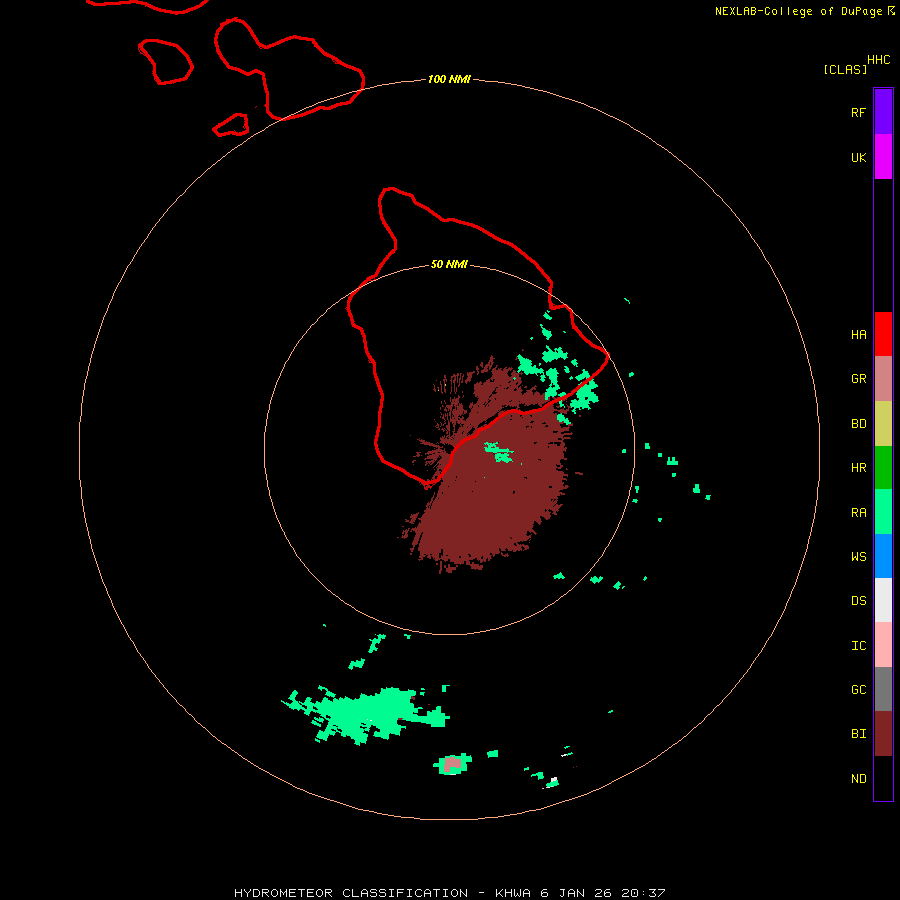Click the BI legend label

pos(858,734)
